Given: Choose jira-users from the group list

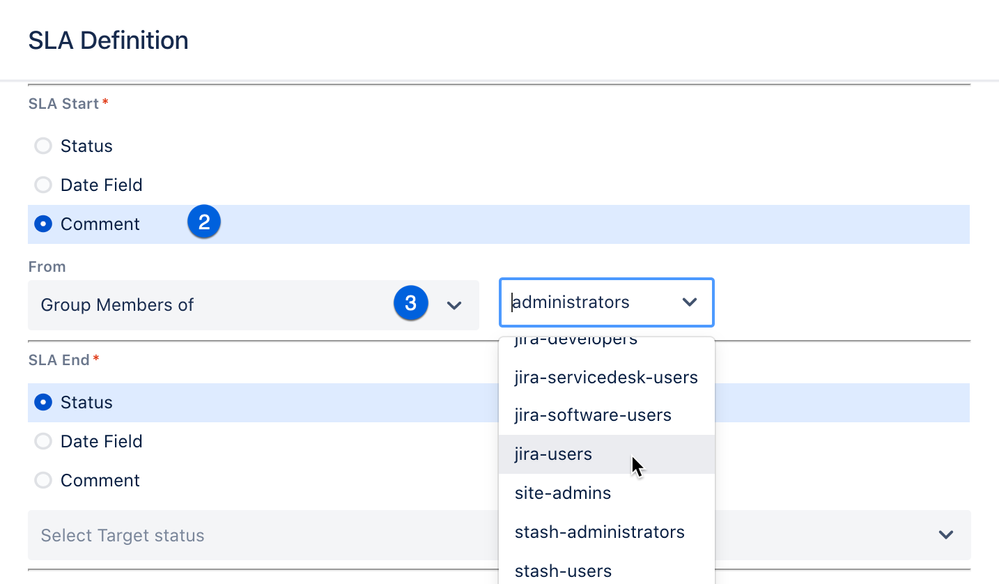Looking at the screenshot, I should click(553, 454).
